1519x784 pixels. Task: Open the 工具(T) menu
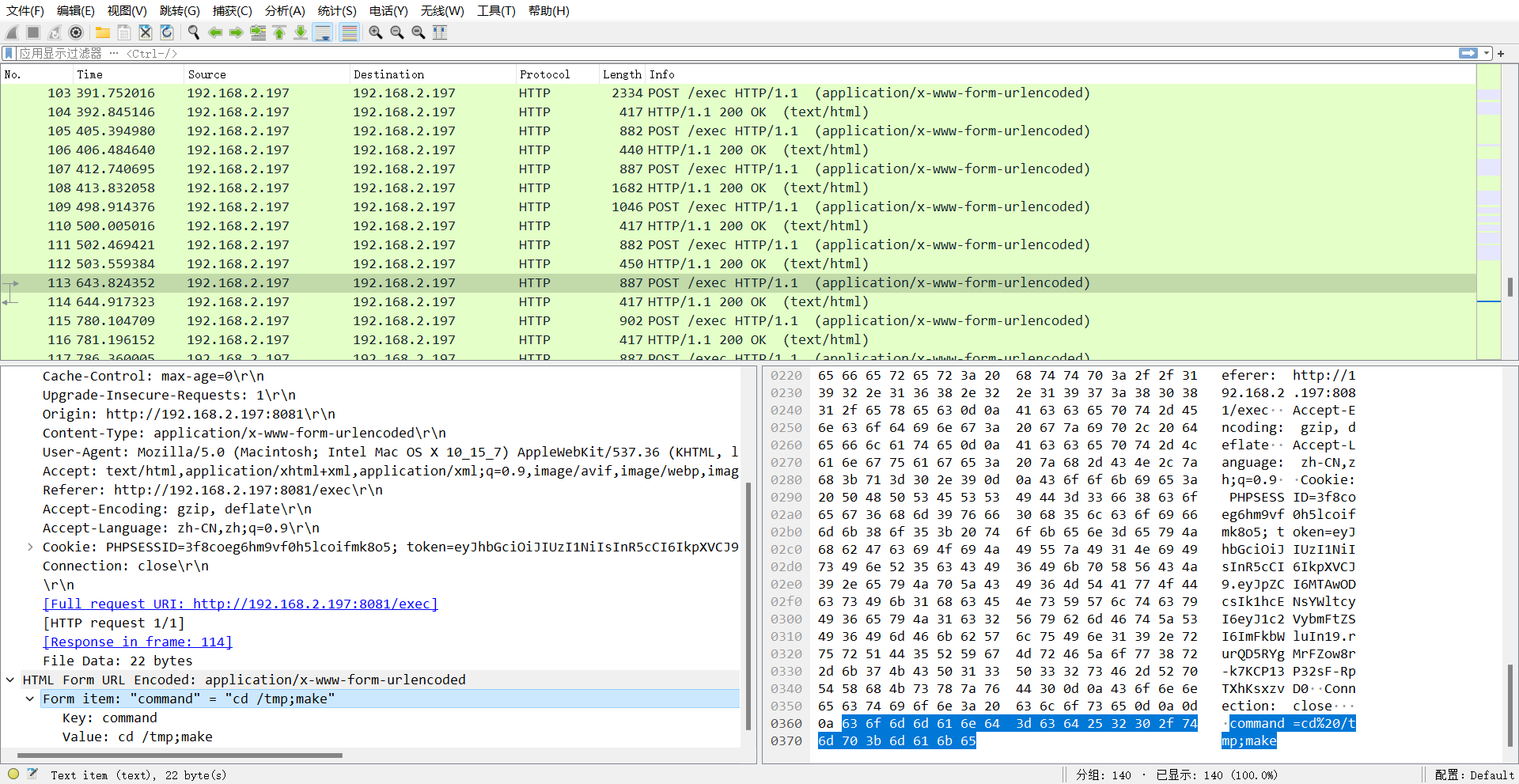click(496, 11)
